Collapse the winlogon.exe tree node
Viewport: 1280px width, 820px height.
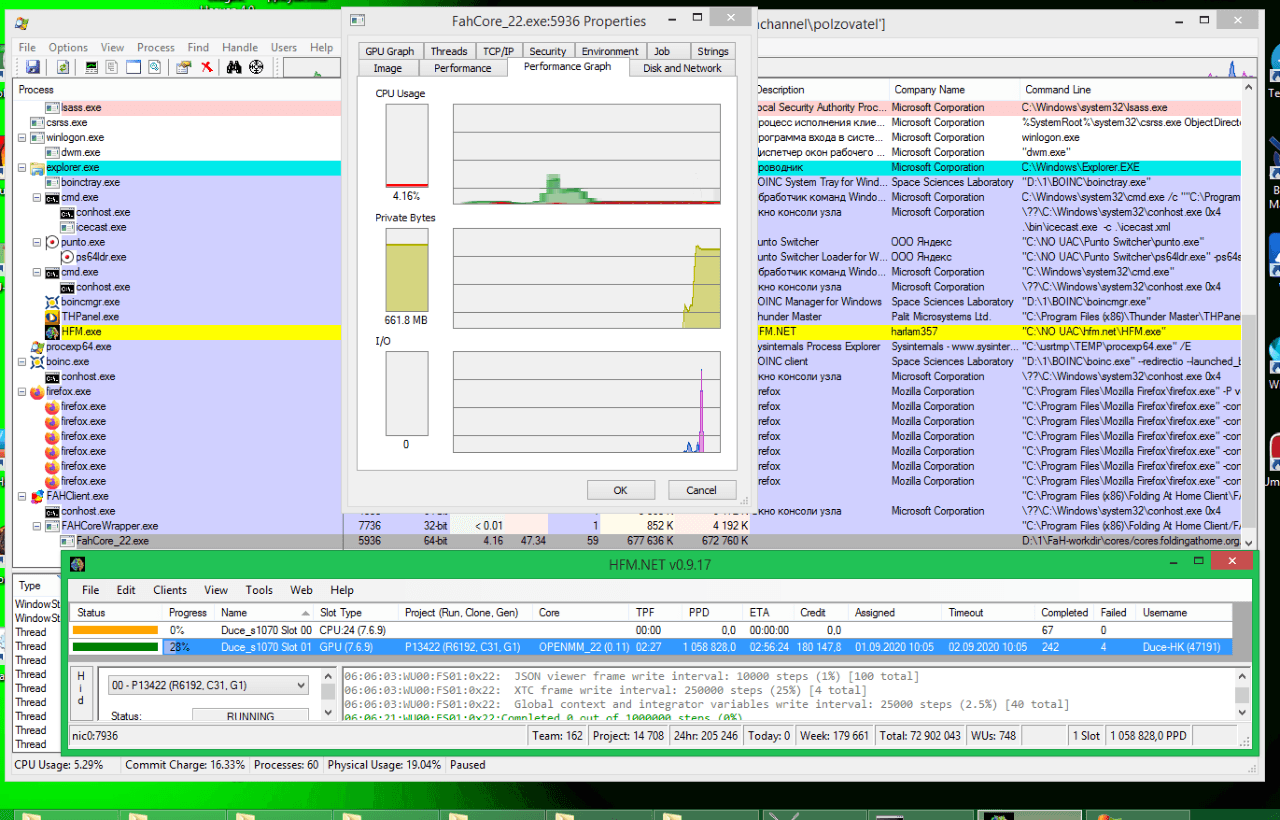tap(23, 138)
